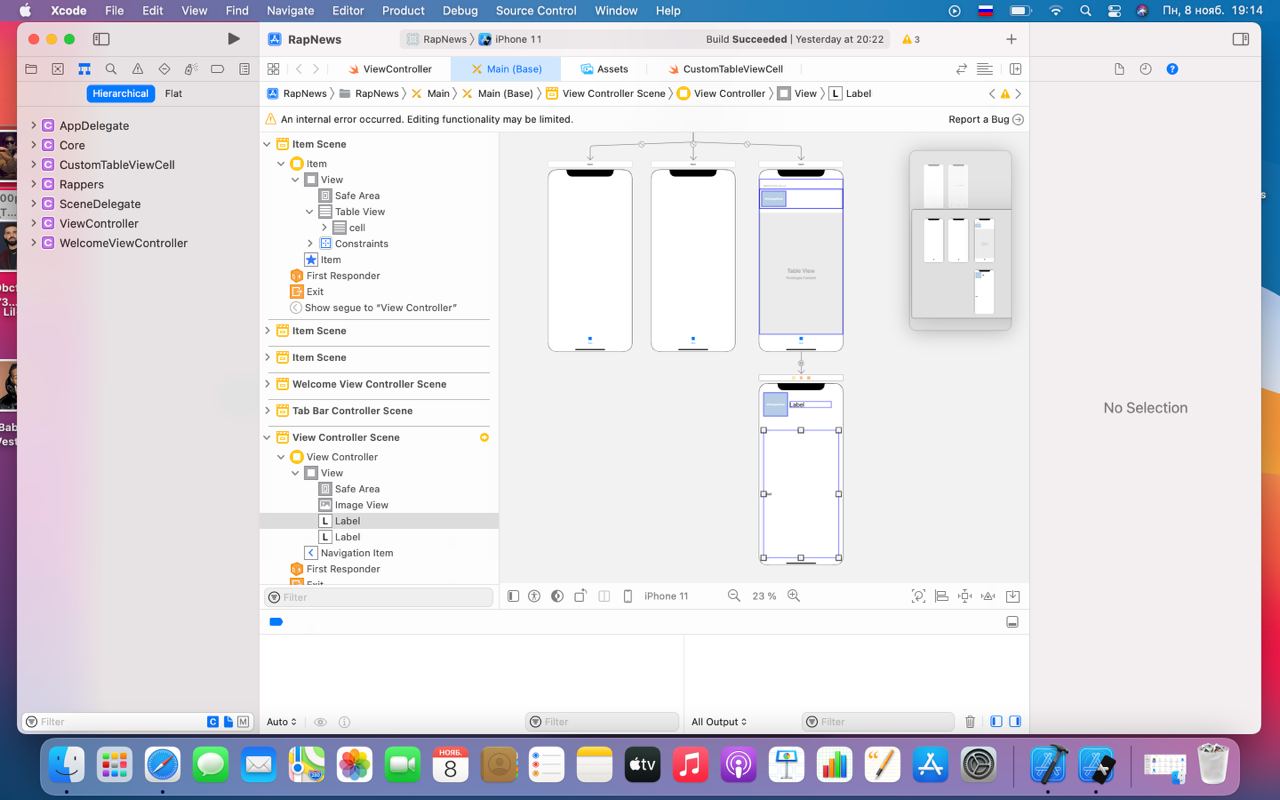The image size is (1280, 800).
Task: Open the source control navigator
Action: (58, 69)
